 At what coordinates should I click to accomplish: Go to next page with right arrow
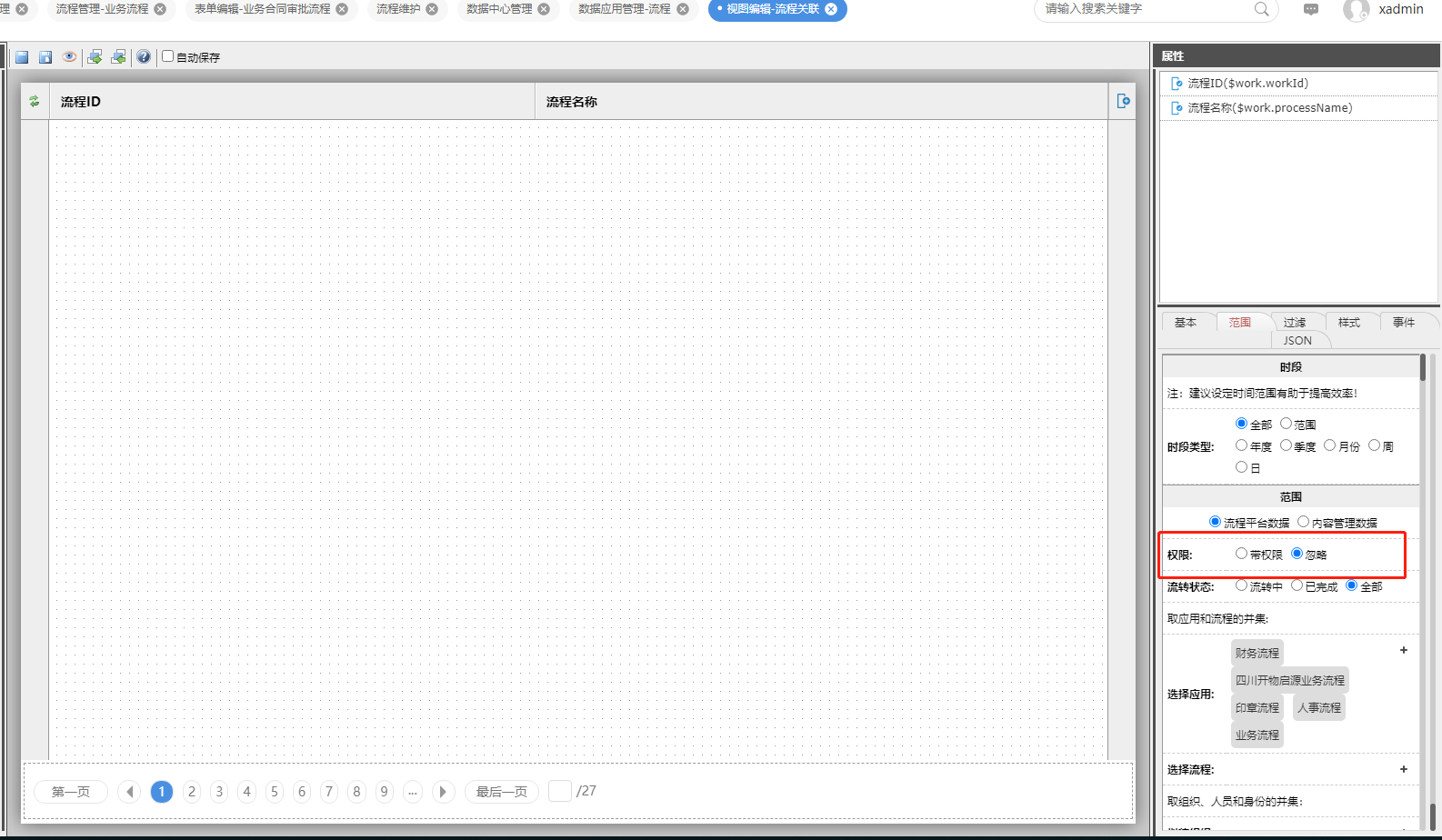coord(443,792)
